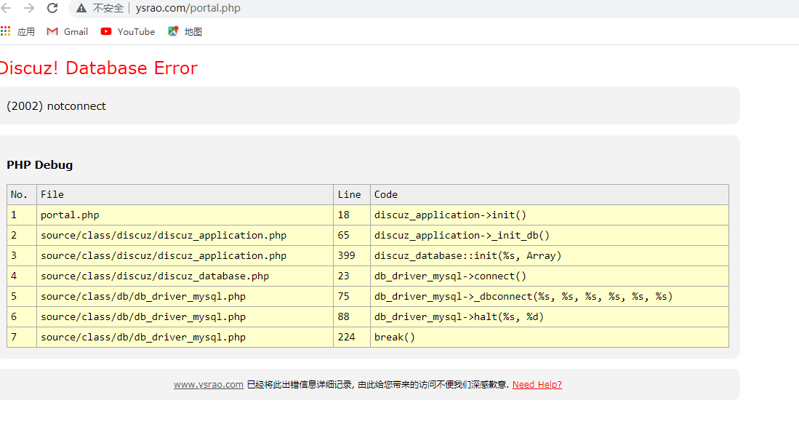
Task: Open the Apps grid bookmark icon
Action: pos(6,32)
